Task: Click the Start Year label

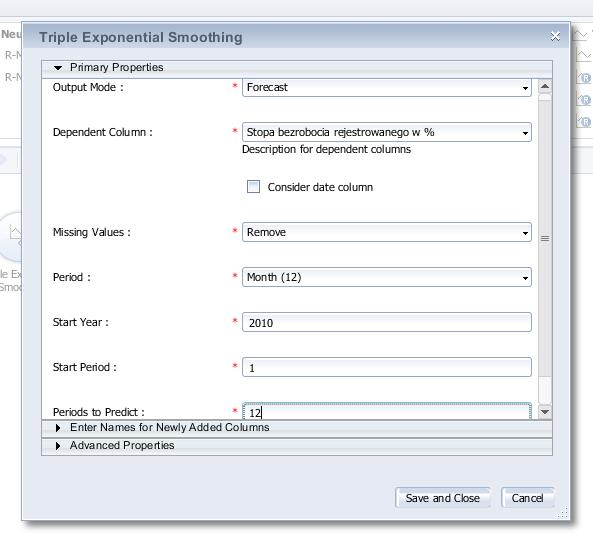Action: click(81, 322)
